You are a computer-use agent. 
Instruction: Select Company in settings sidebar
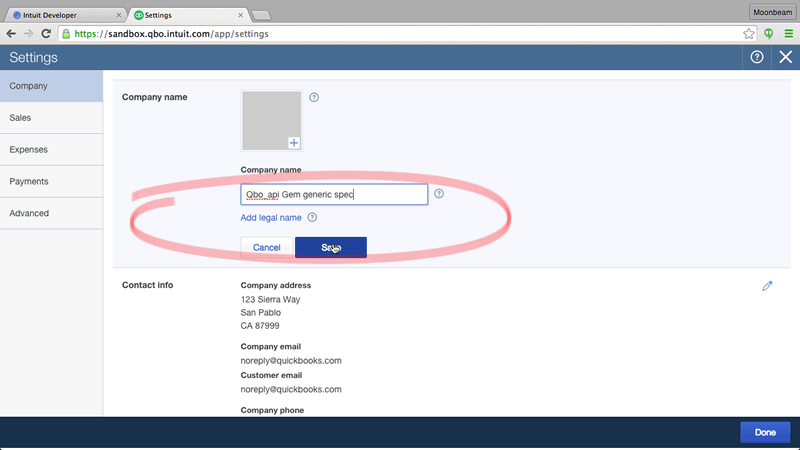pyautogui.click(x=51, y=86)
